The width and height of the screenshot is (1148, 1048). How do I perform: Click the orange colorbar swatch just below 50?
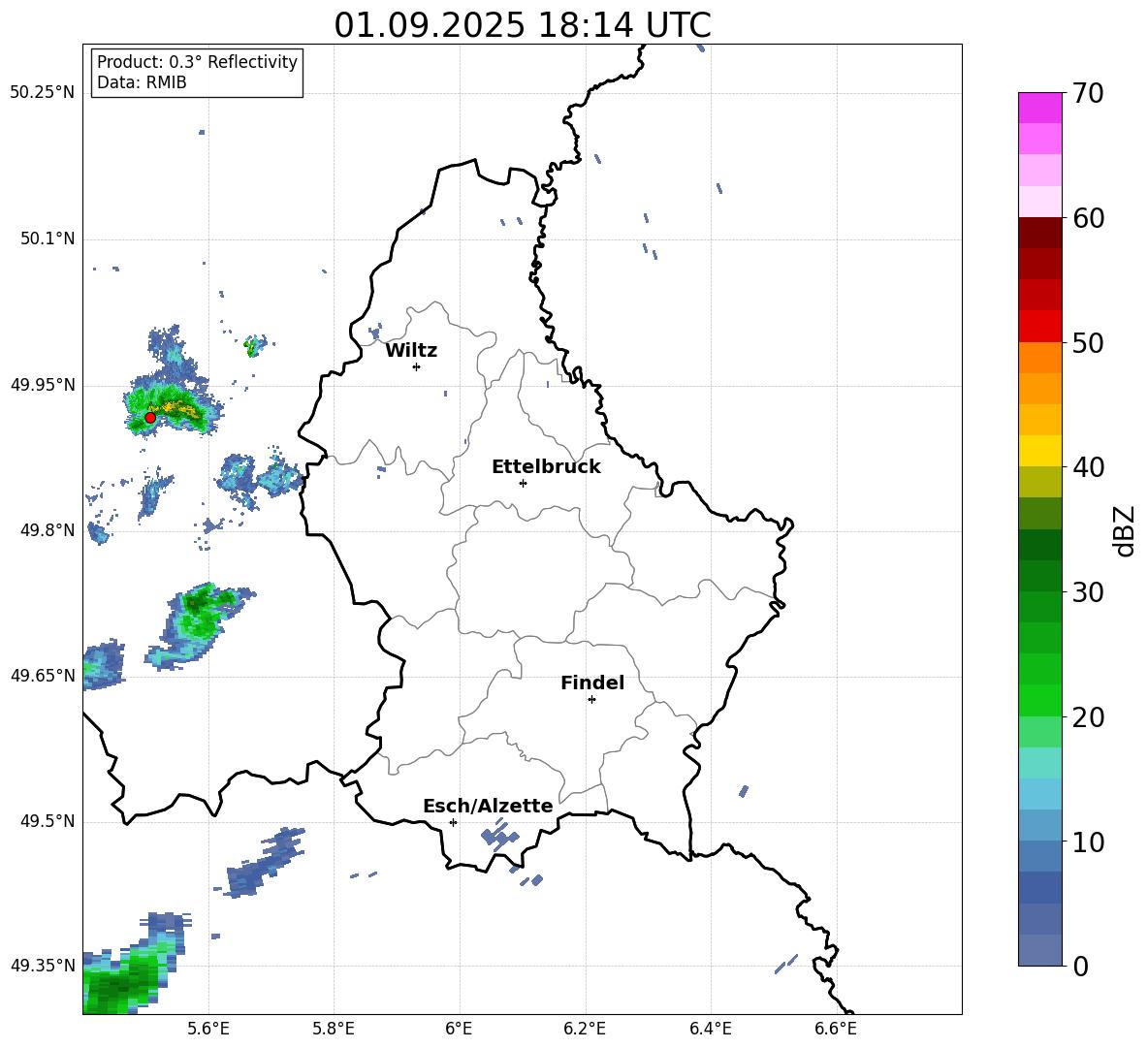tap(1039, 357)
